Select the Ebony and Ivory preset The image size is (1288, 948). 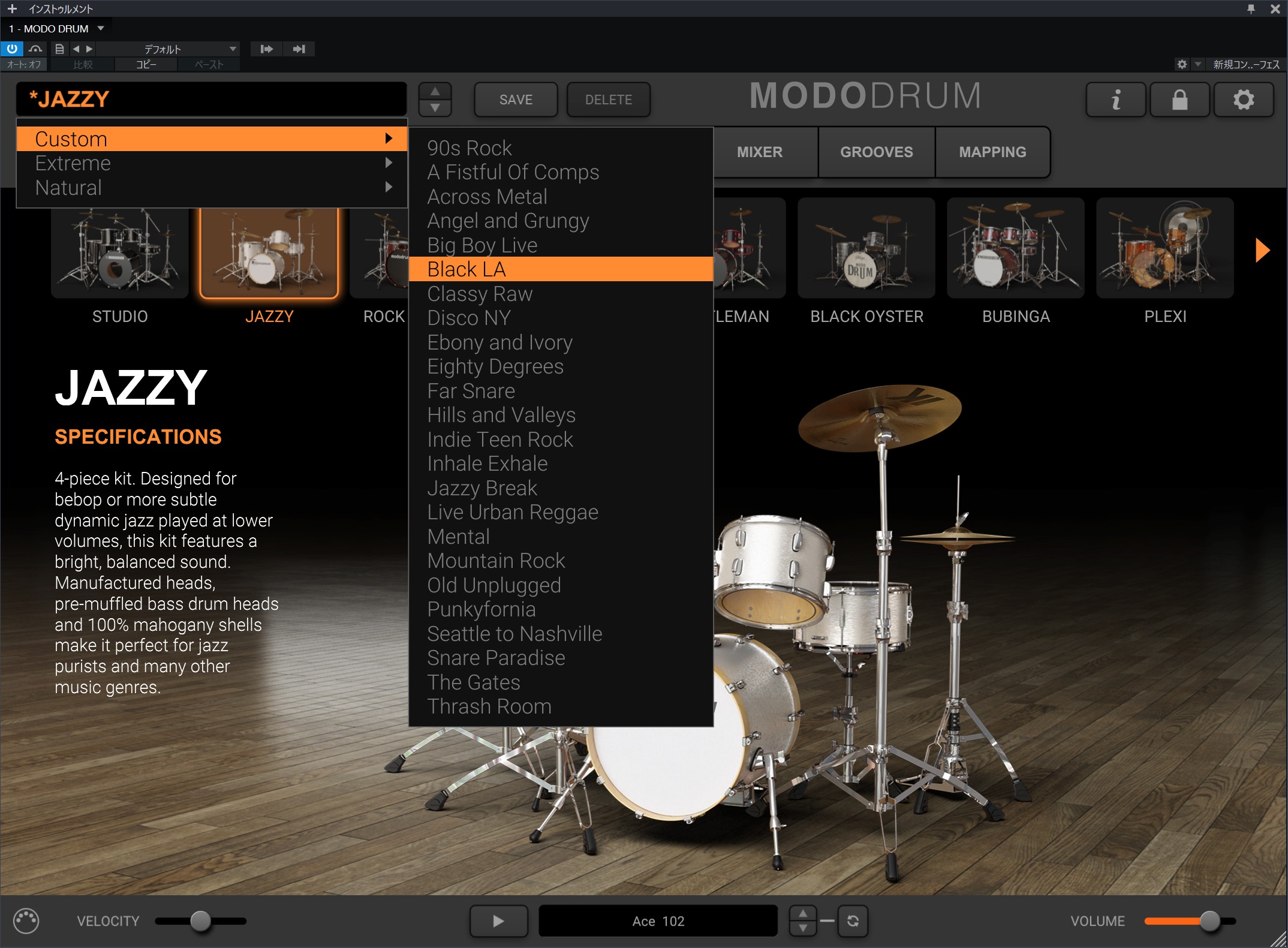point(561,342)
